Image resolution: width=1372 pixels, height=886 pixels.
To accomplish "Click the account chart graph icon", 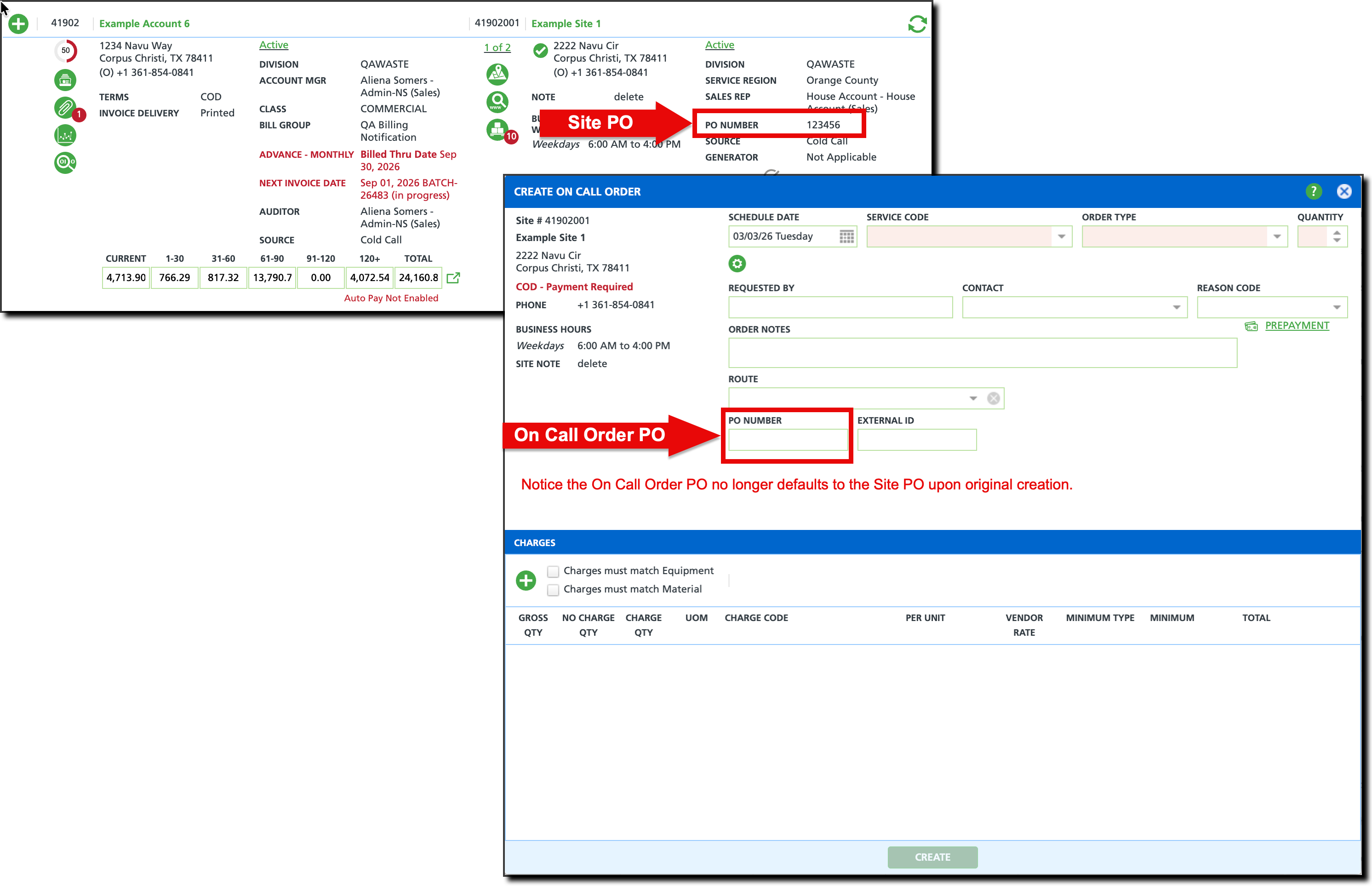I will 65,135.
